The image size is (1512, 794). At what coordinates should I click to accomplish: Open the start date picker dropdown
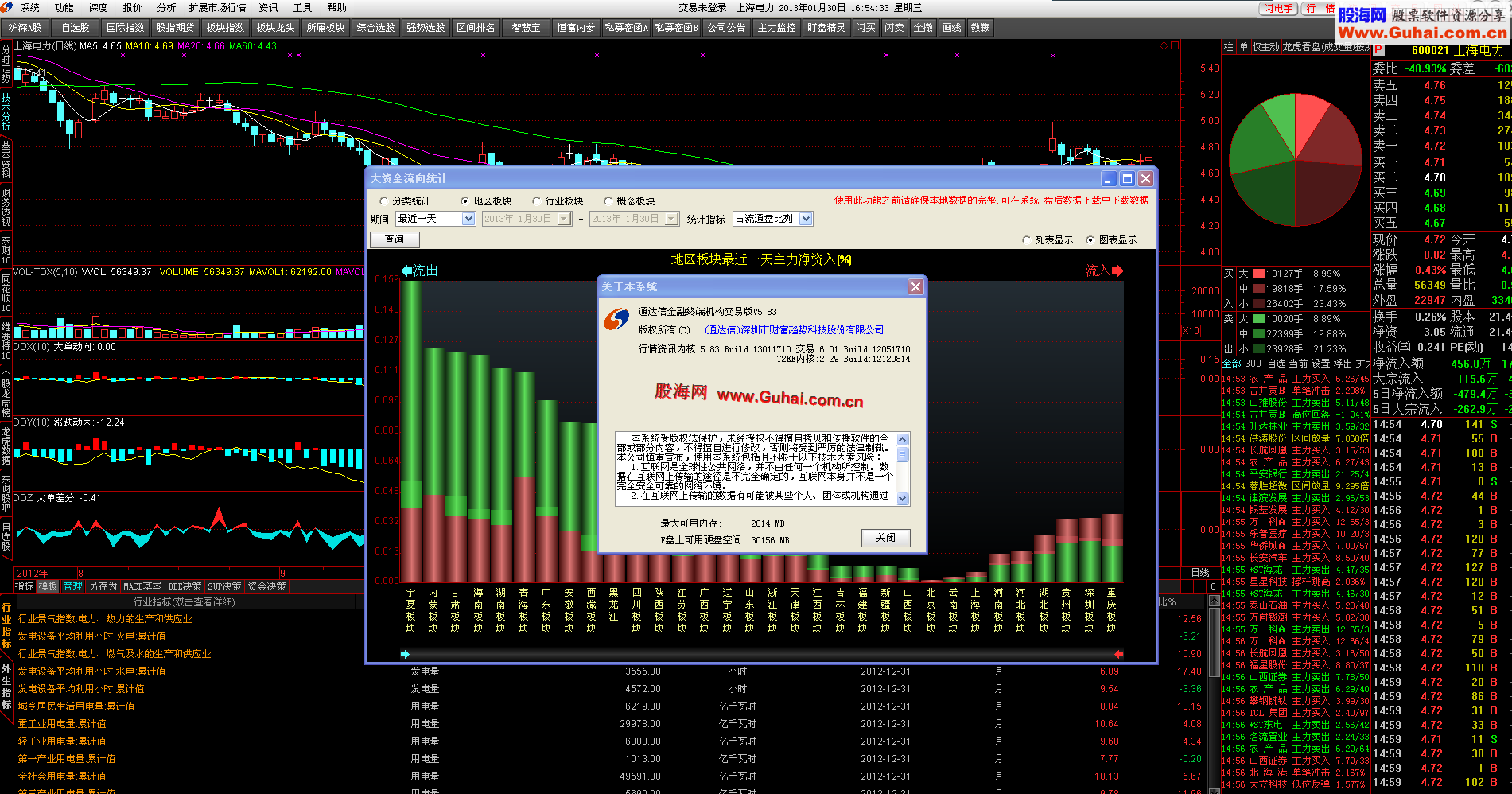[x=565, y=219]
